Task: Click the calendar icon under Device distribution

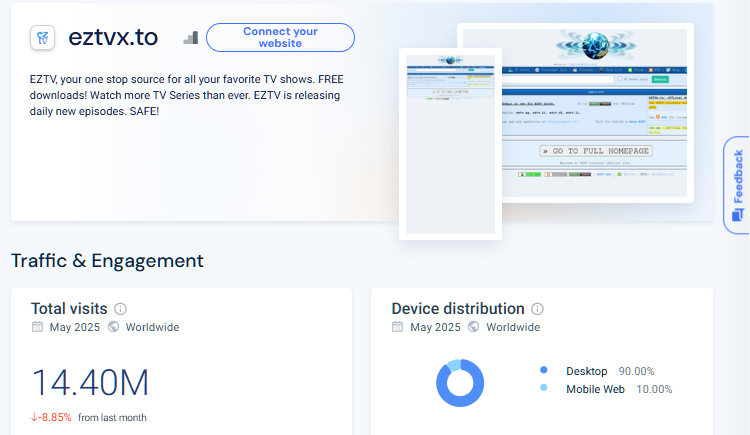Action: tap(397, 327)
